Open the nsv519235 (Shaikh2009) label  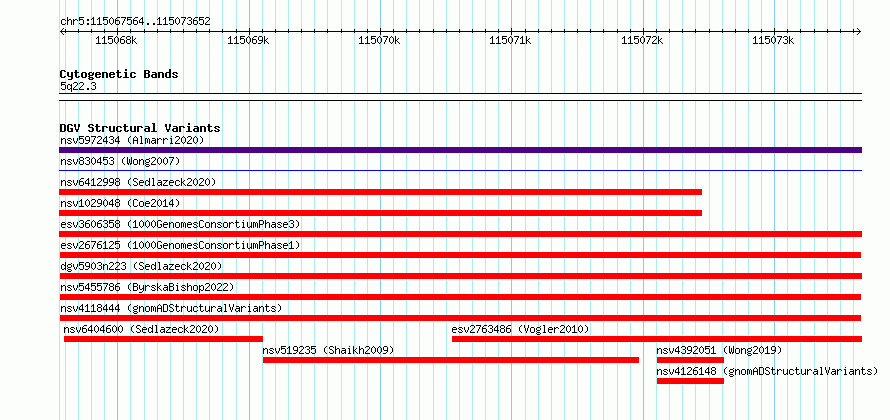[x=328, y=350]
